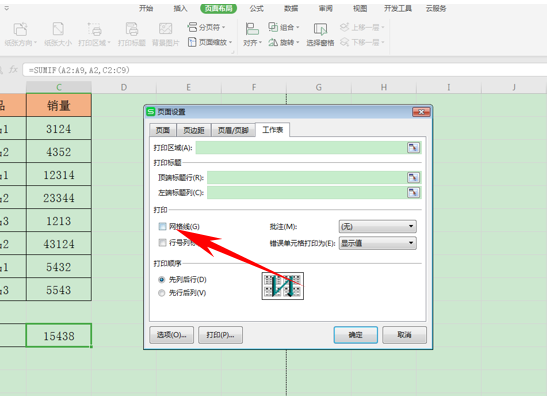
Task: Switch to the 工作表 tab
Action: pos(272,130)
